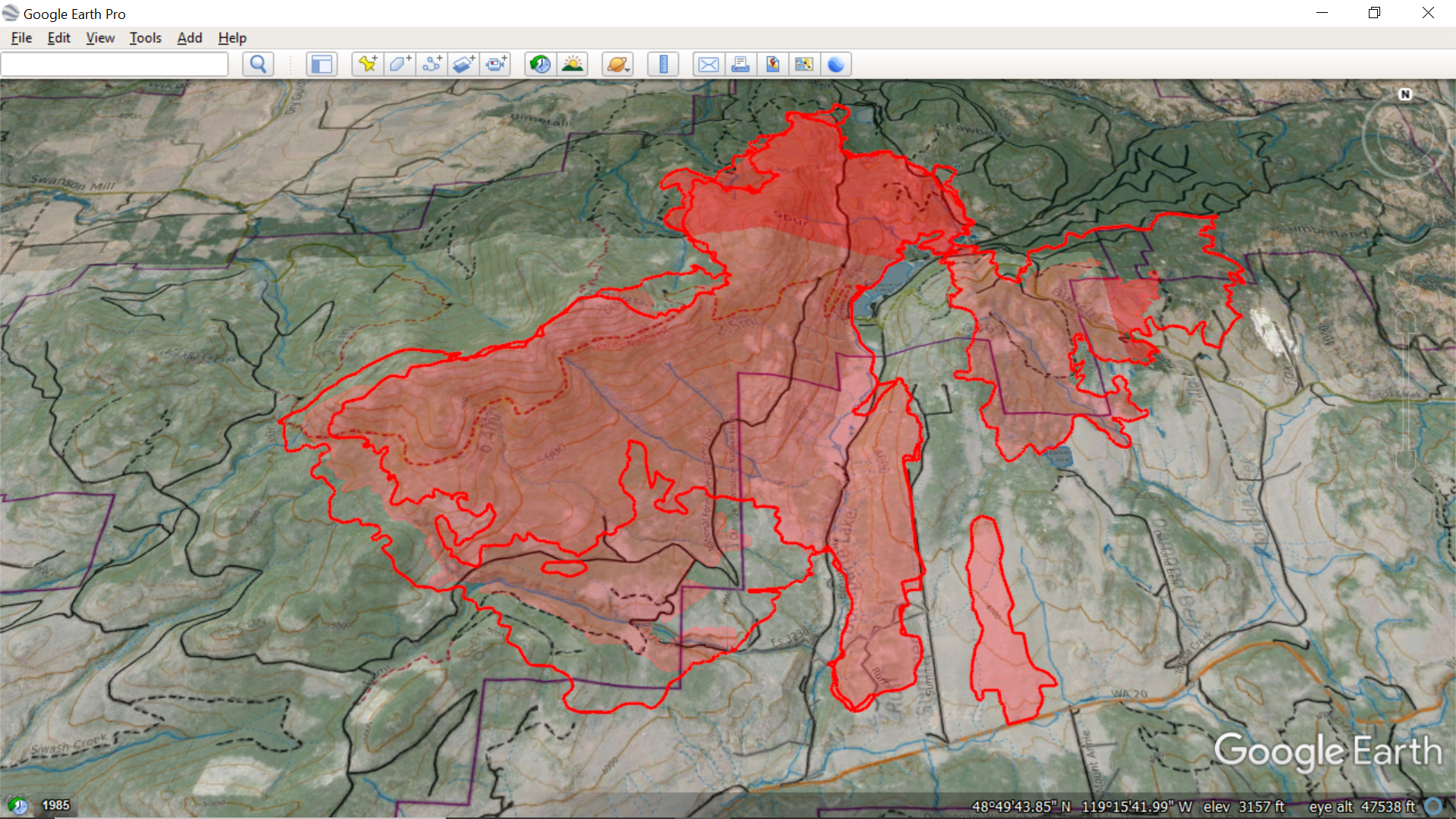The height and width of the screenshot is (819, 1456).
Task: Toggle the sidebar panel visibility
Action: 322,64
